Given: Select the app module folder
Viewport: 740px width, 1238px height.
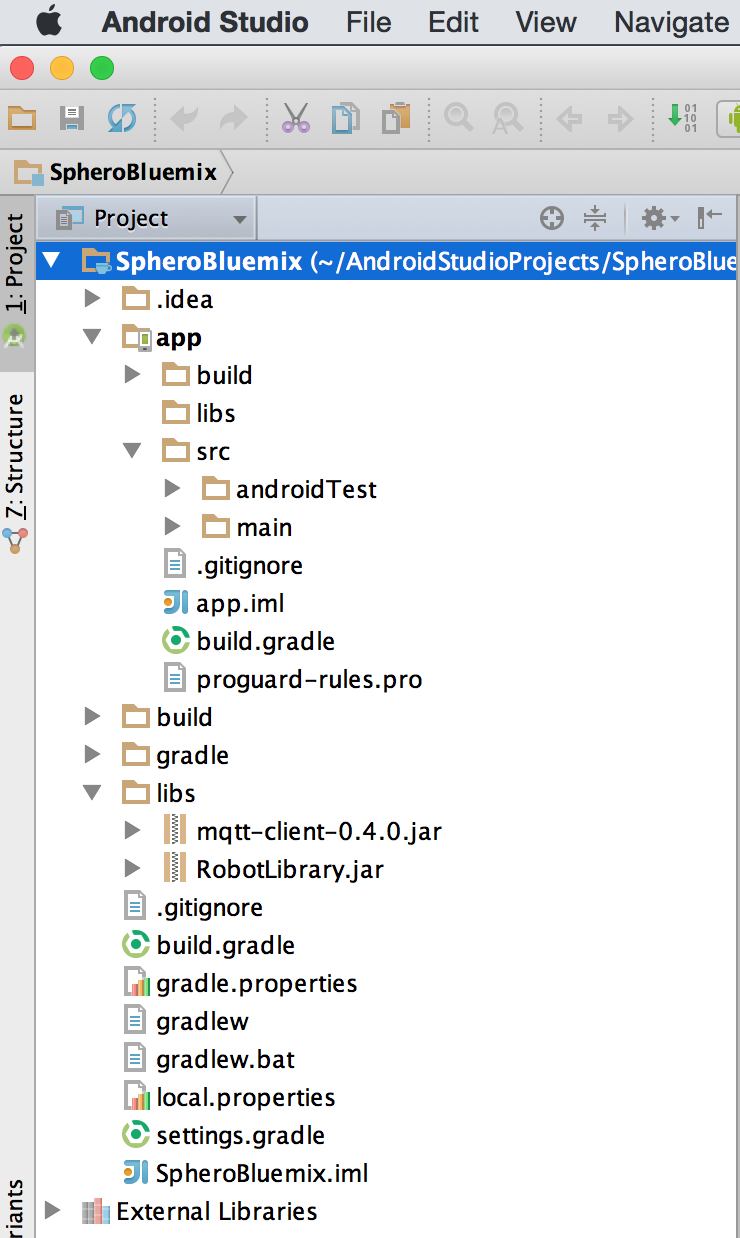Looking at the screenshot, I should 161,338.
